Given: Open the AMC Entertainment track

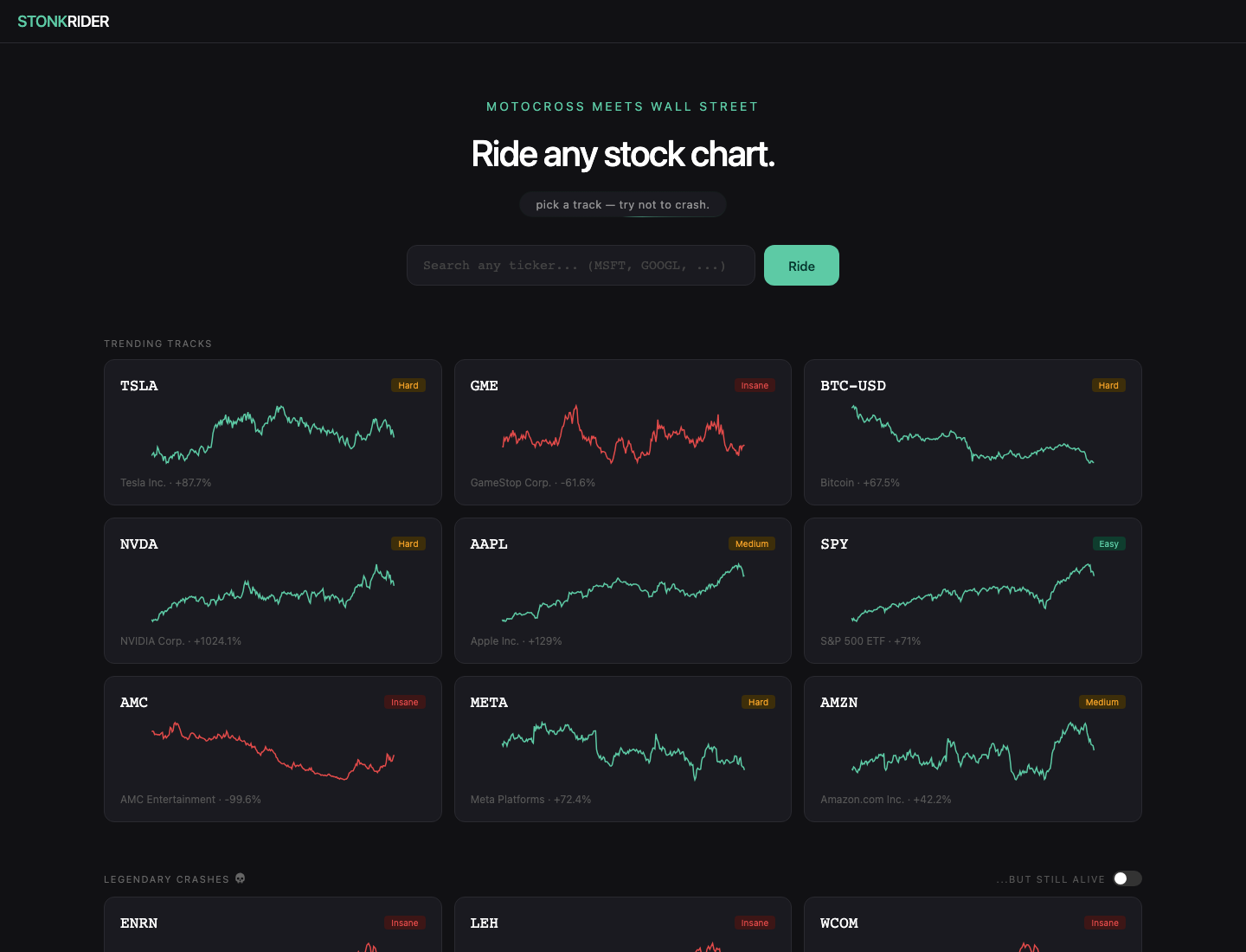Looking at the screenshot, I should point(273,749).
